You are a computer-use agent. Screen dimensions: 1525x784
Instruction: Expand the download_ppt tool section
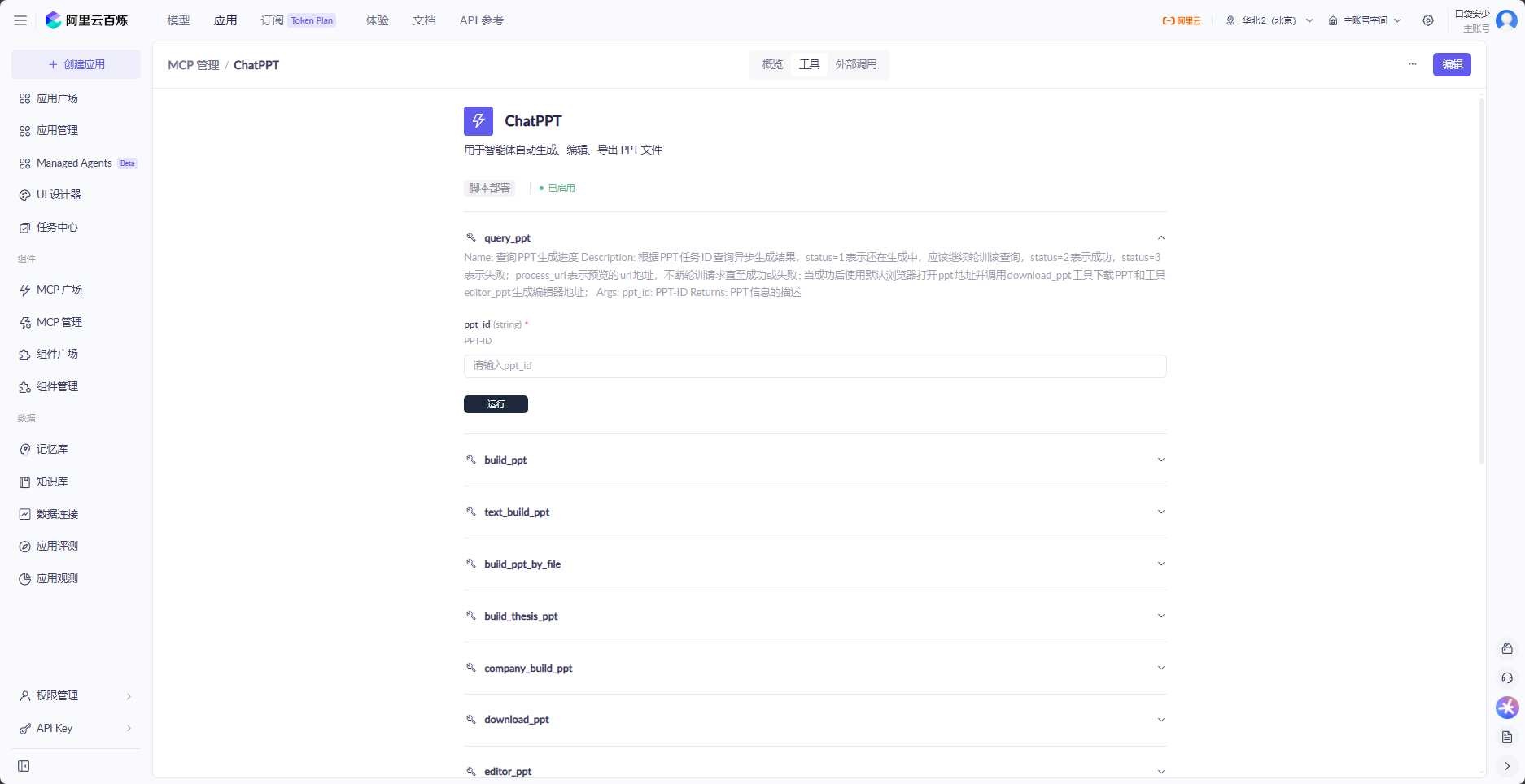(815, 720)
